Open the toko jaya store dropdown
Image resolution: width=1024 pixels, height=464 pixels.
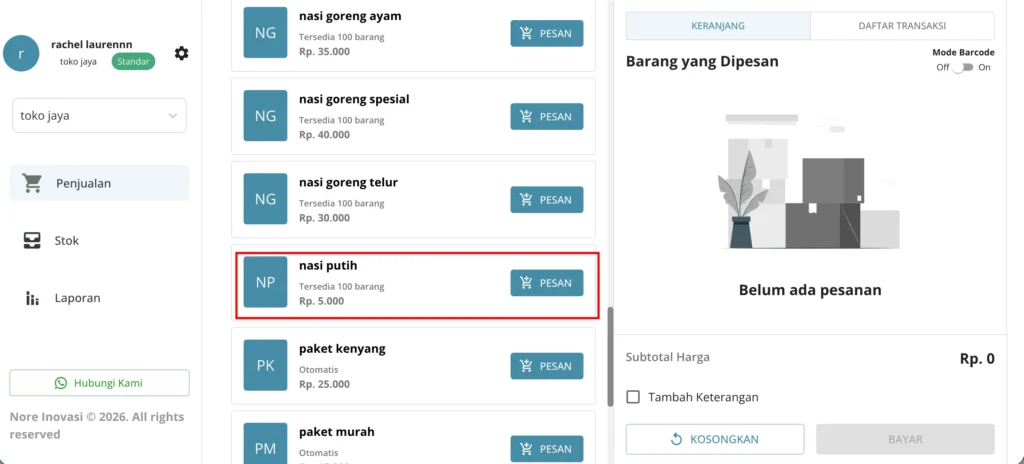[x=99, y=116]
